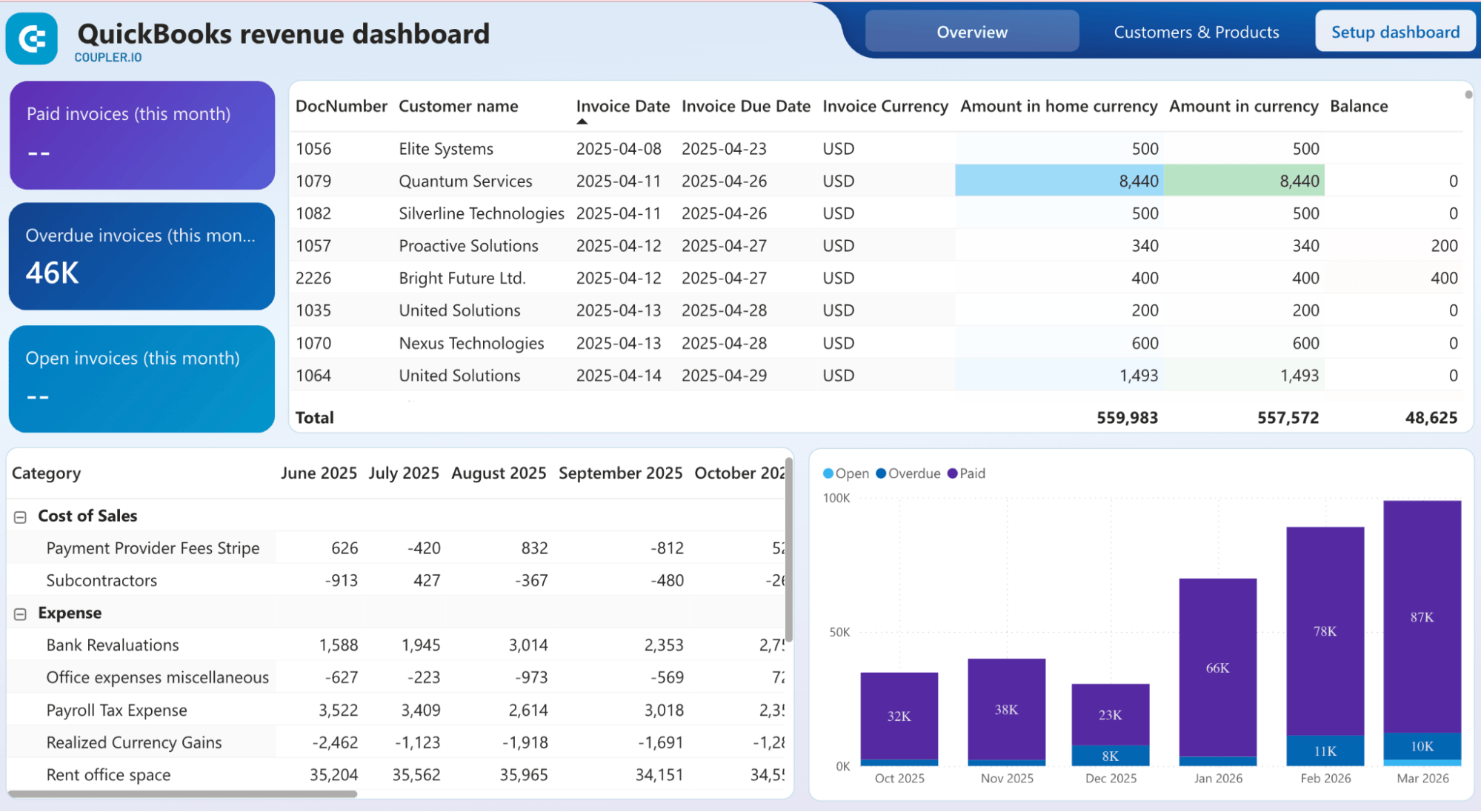
Task: Select the Payroll Tax Expense row
Action: click(116, 710)
